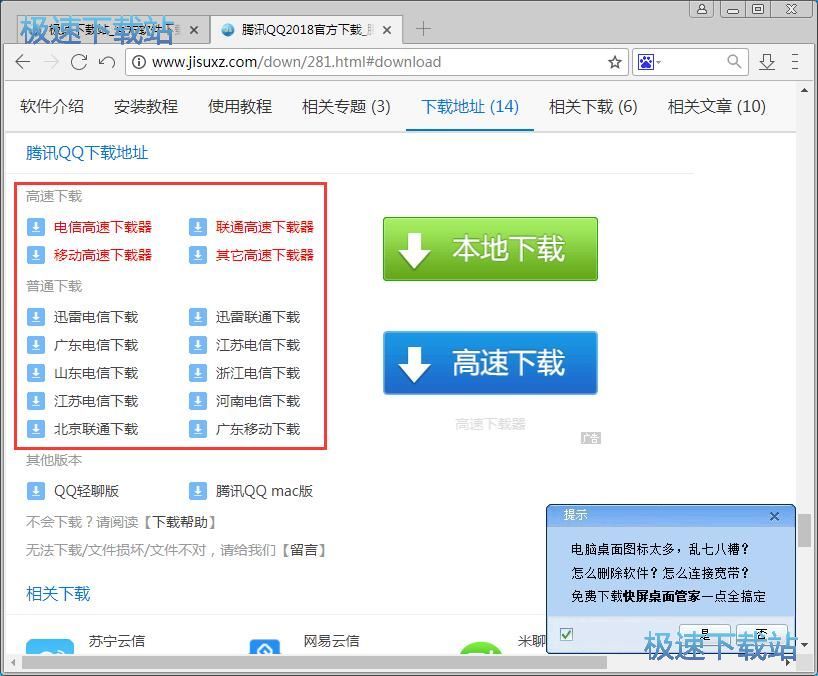
Task: Click download icon beside 迅雷电信下载
Action: point(35,317)
